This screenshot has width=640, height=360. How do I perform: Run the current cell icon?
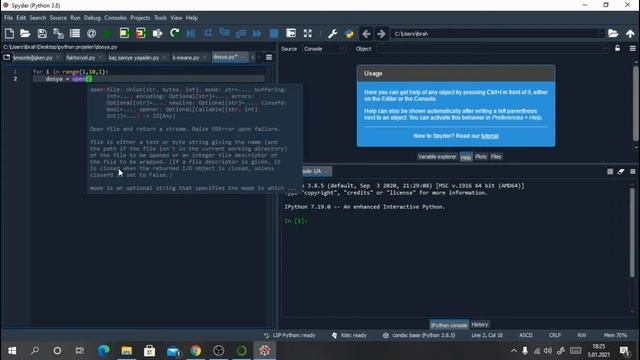124,33
